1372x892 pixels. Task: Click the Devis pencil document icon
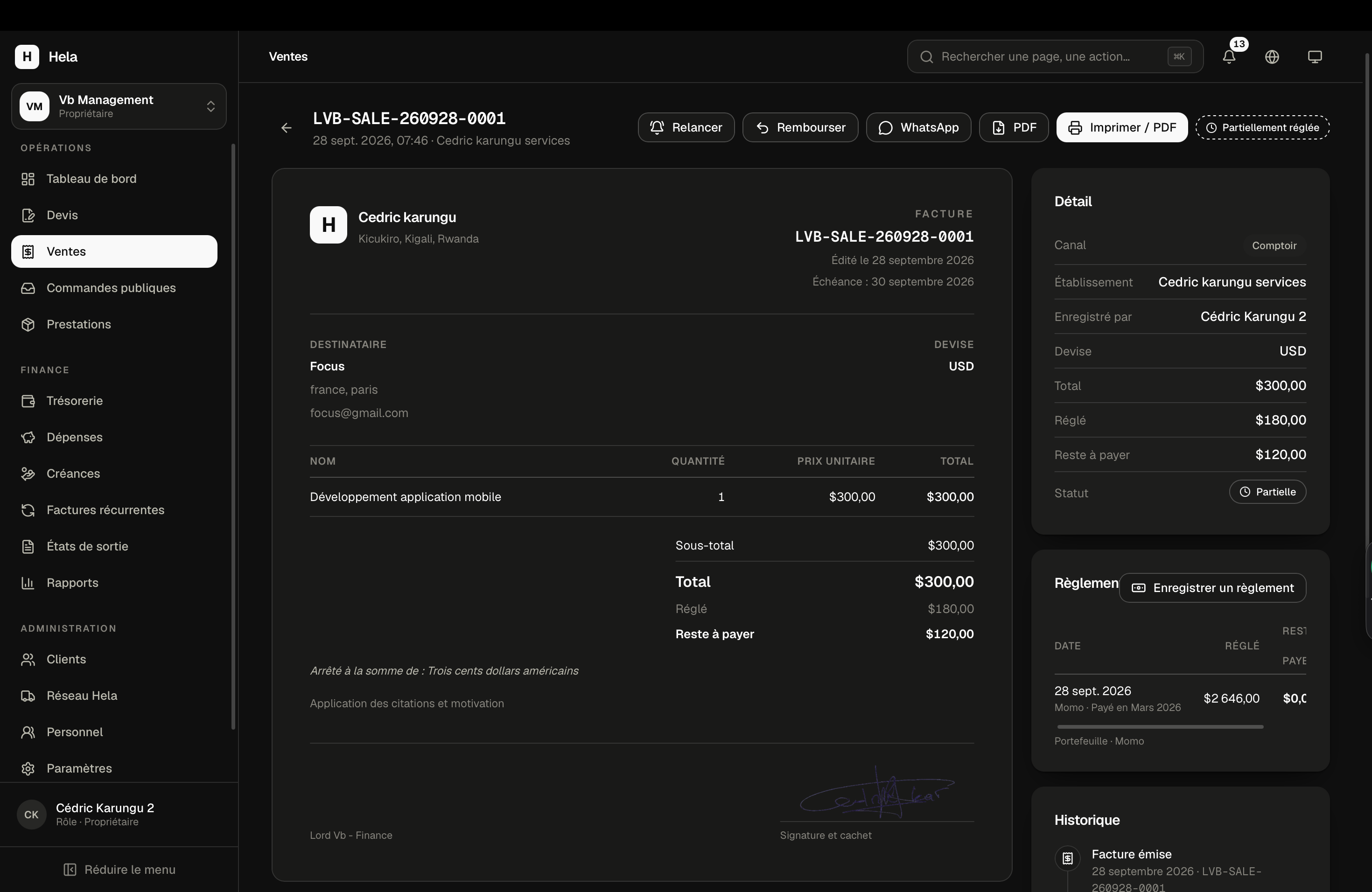coord(28,215)
